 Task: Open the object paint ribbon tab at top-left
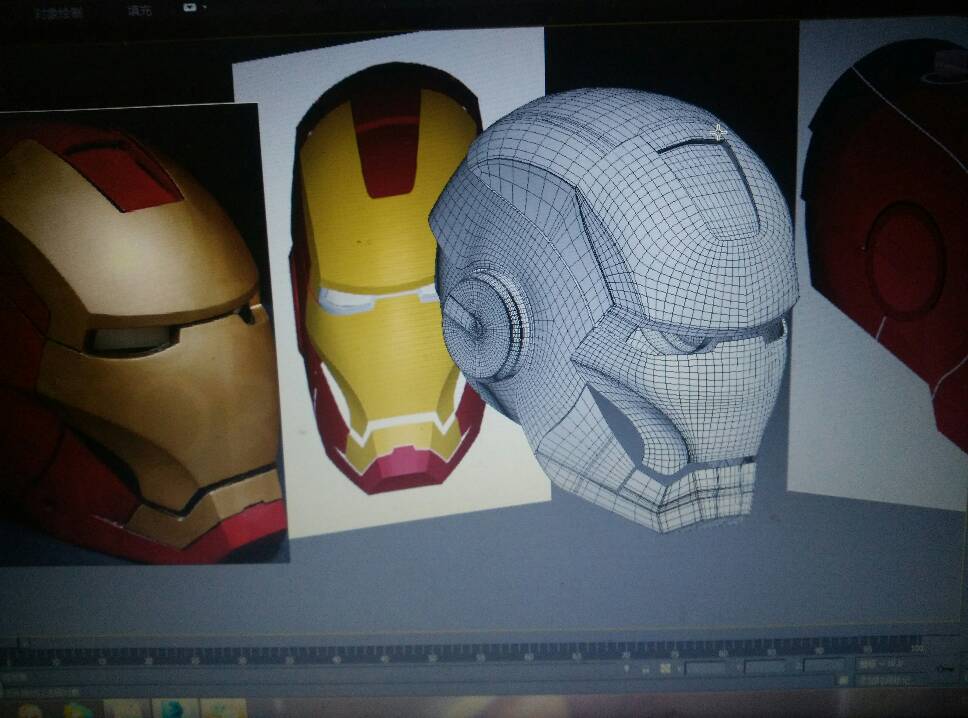(59, 12)
